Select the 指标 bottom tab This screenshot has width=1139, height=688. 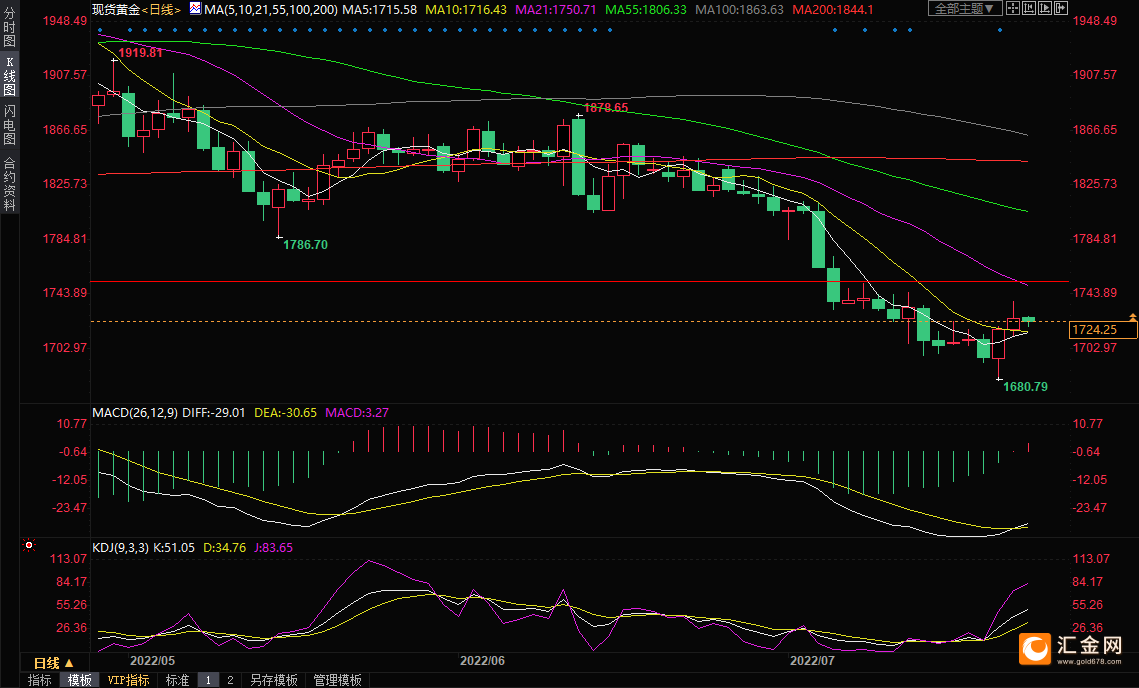pyautogui.click(x=40, y=680)
